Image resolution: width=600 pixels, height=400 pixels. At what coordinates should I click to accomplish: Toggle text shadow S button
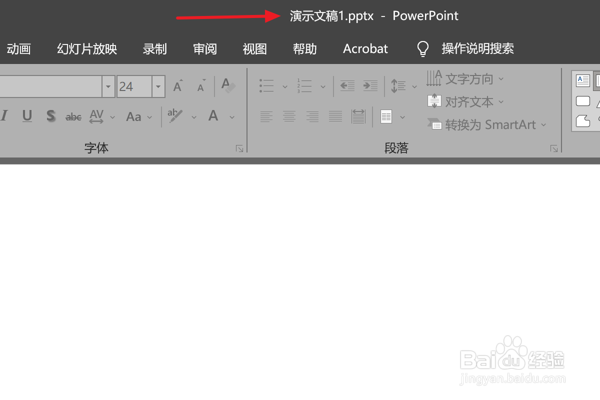coord(51,116)
